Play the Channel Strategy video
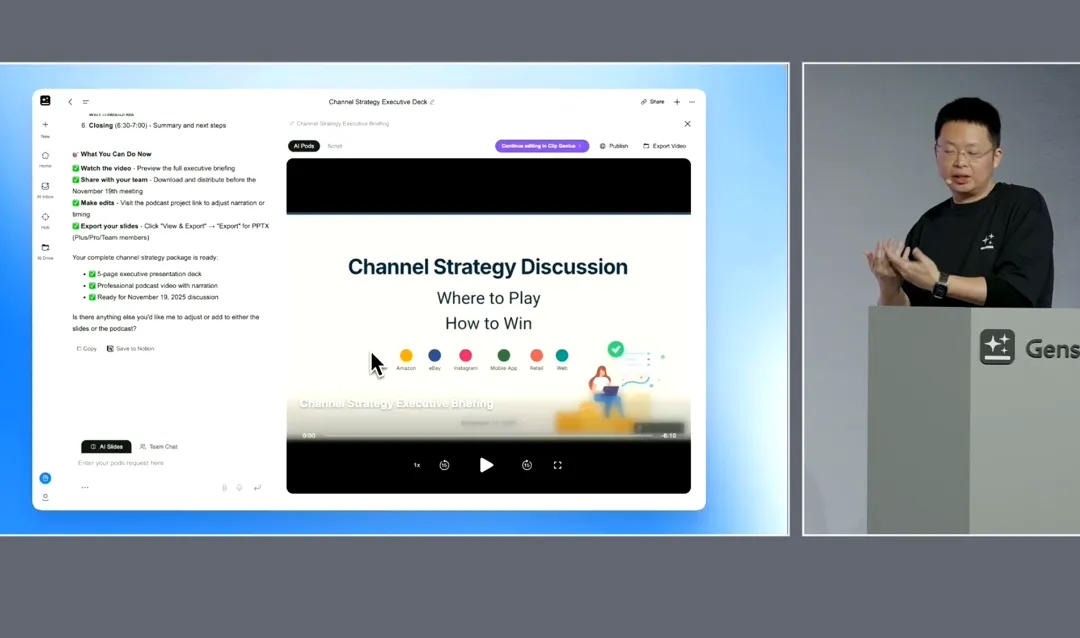Screen dimensions: 1080x638 coord(486,465)
